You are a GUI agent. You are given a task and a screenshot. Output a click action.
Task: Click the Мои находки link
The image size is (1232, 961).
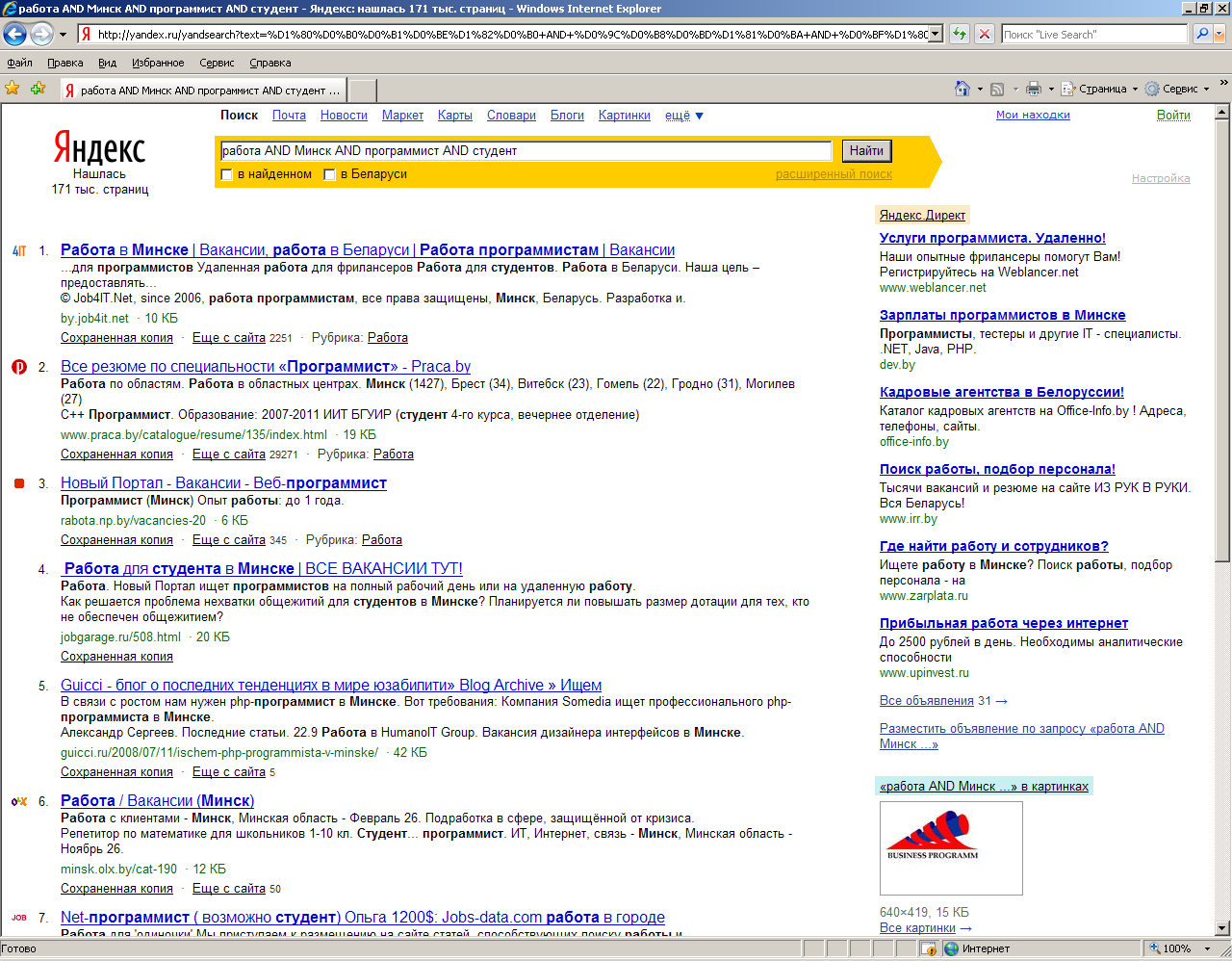click(1033, 115)
